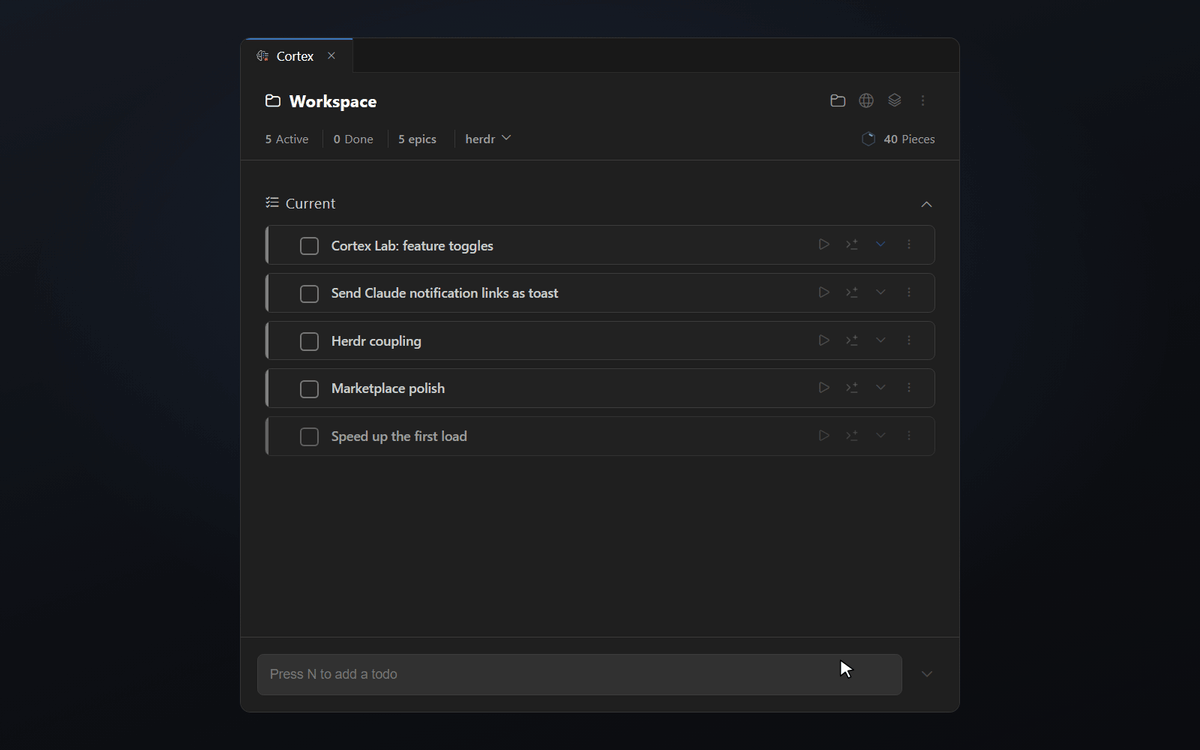This screenshot has width=1200, height=750.
Task: Click the Speed up the first load text
Action: pyautogui.click(x=399, y=436)
